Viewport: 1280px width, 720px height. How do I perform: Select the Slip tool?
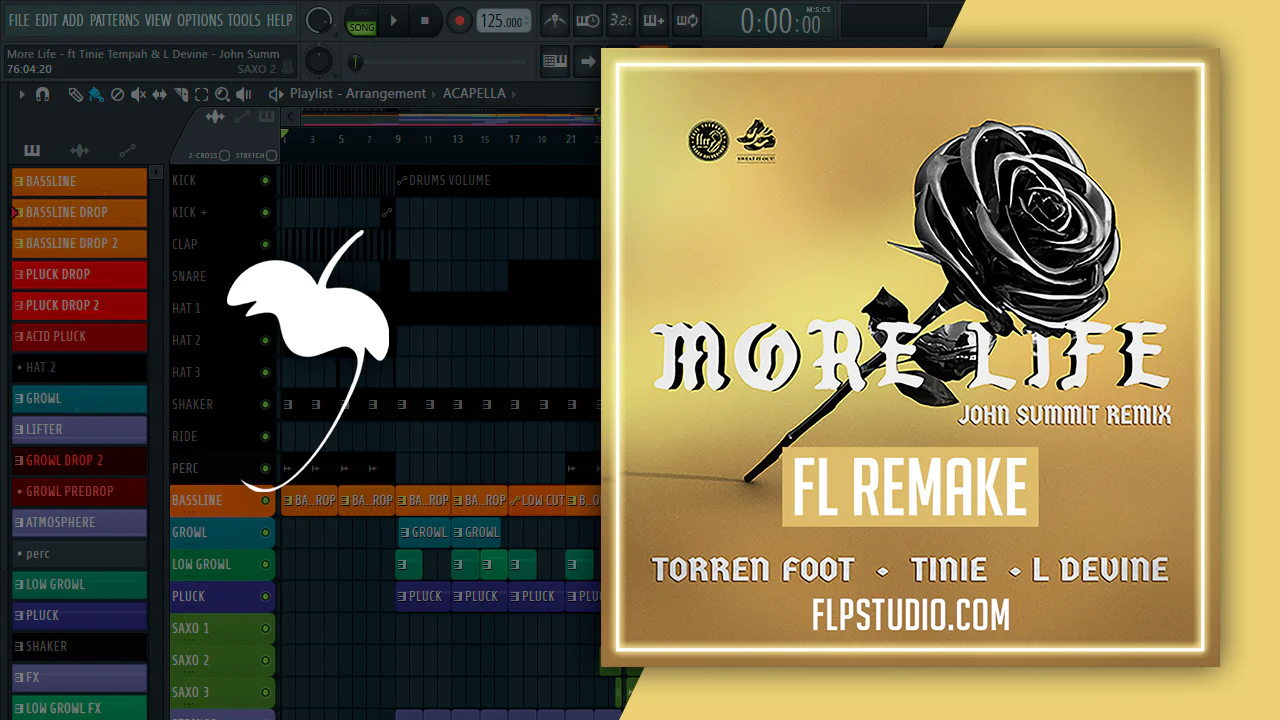[x=160, y=94]
